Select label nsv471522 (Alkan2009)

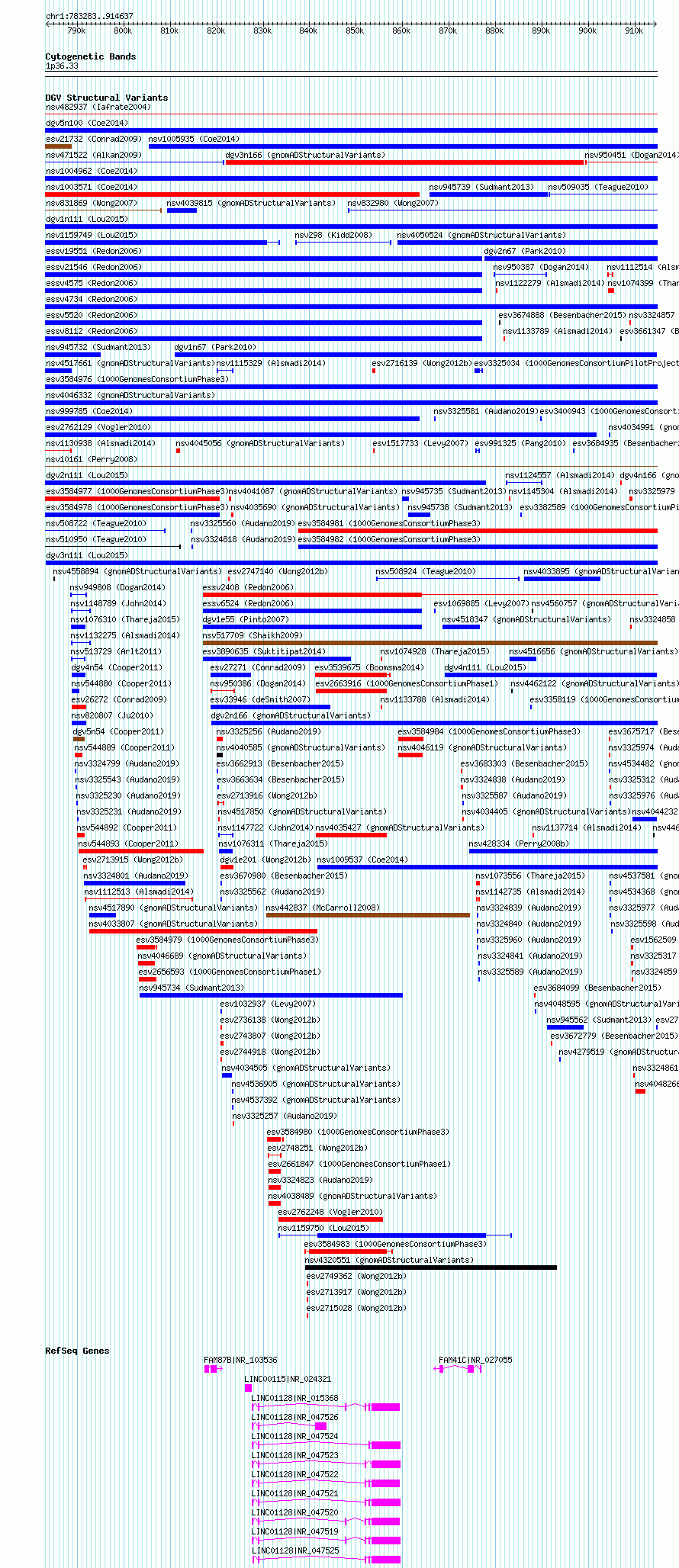94,155
